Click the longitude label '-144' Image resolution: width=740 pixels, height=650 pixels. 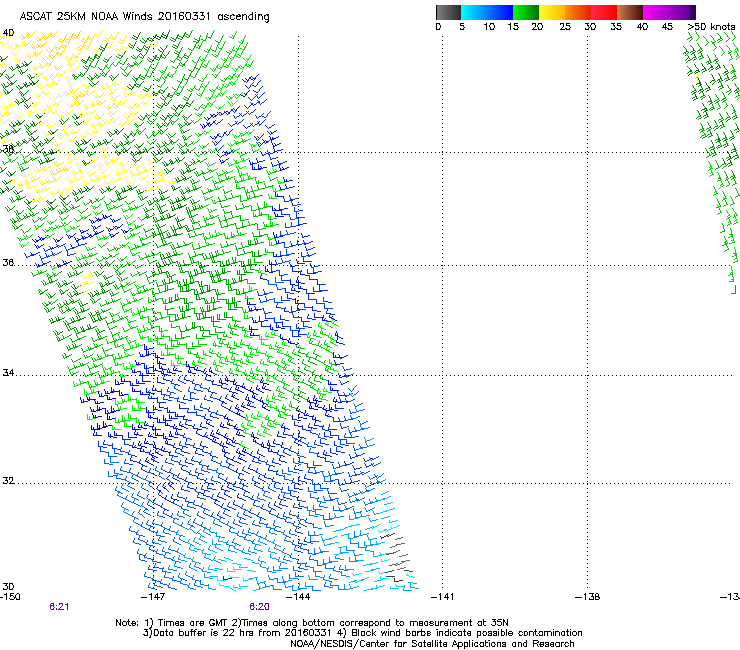click(298, 597)
